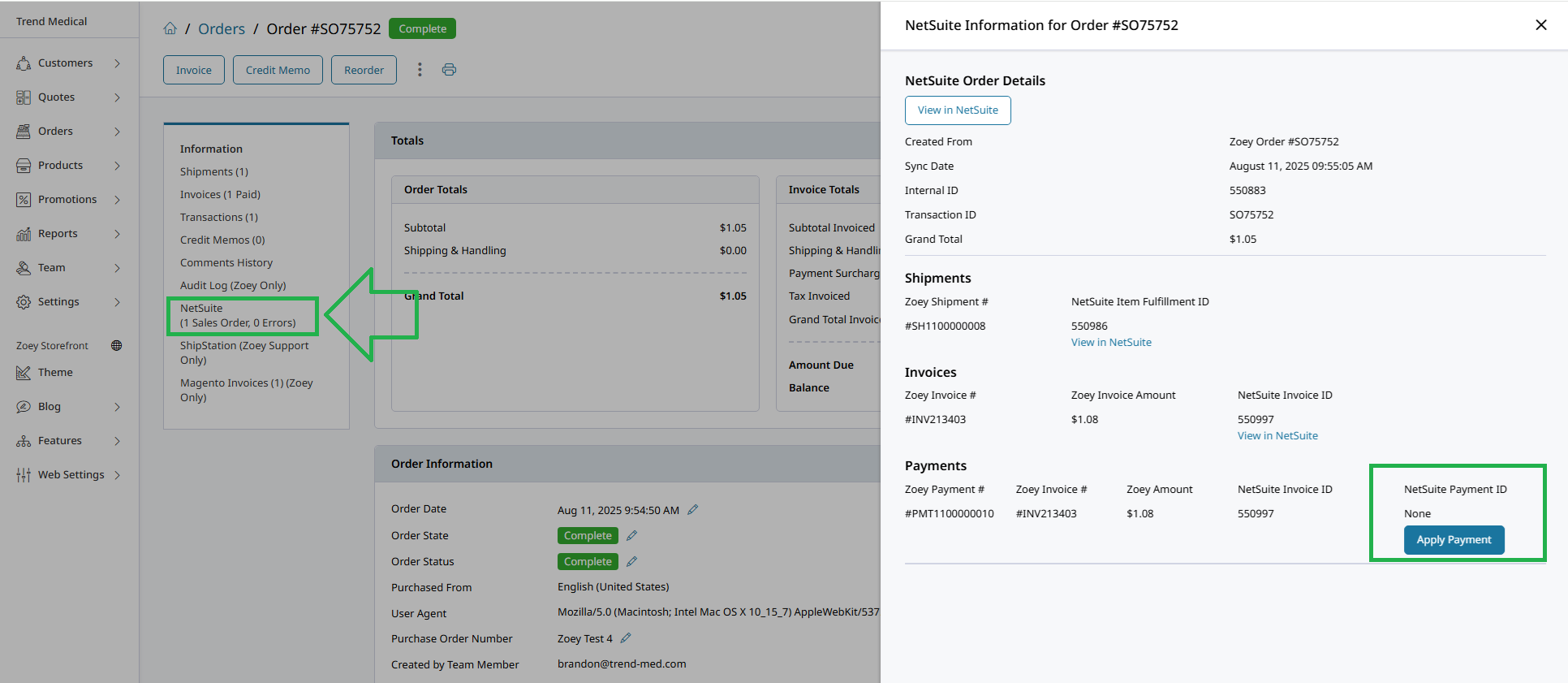
Task: Select the Information section tab
Action: point(211,149)
